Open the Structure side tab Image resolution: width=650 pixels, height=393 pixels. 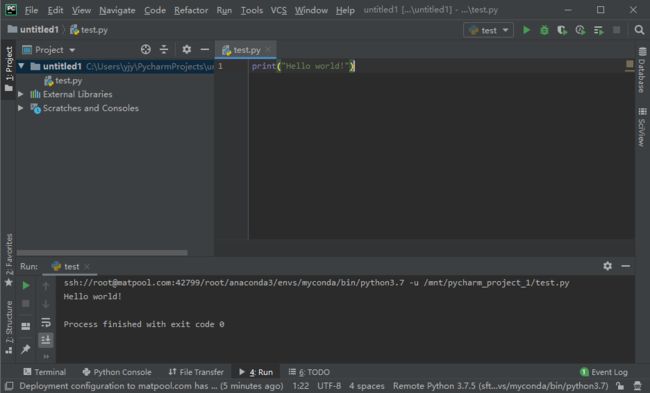point(9,327)
